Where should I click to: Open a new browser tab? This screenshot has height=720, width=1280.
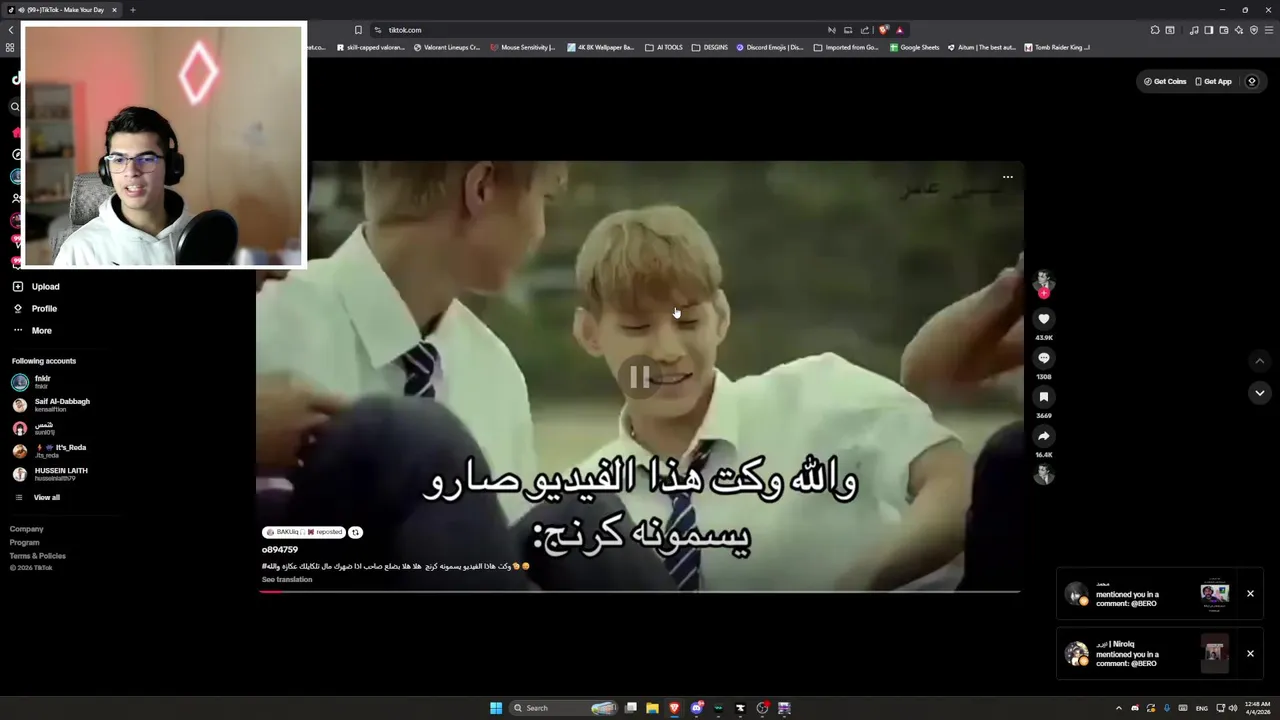[x=132, y=10]
